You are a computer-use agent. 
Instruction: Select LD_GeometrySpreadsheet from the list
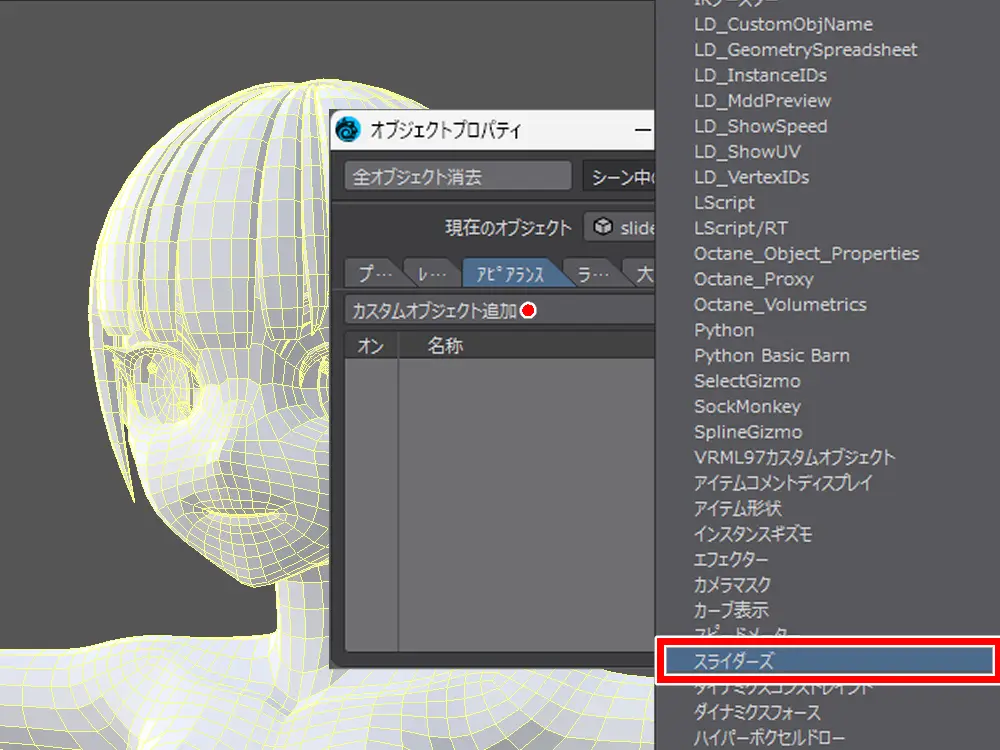[x=805, y=50]
